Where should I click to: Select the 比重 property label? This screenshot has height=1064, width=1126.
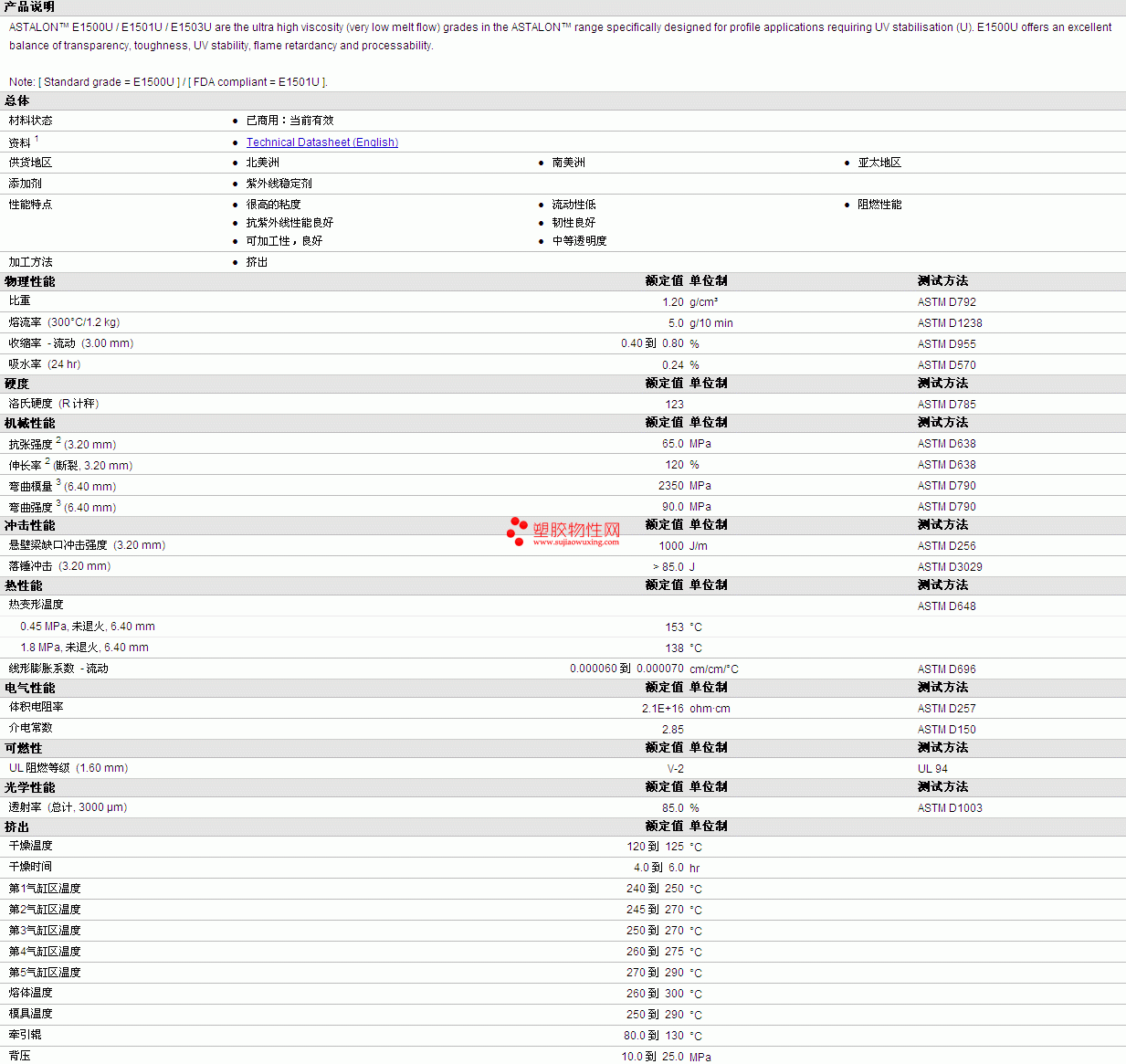(x=20, y=300)
